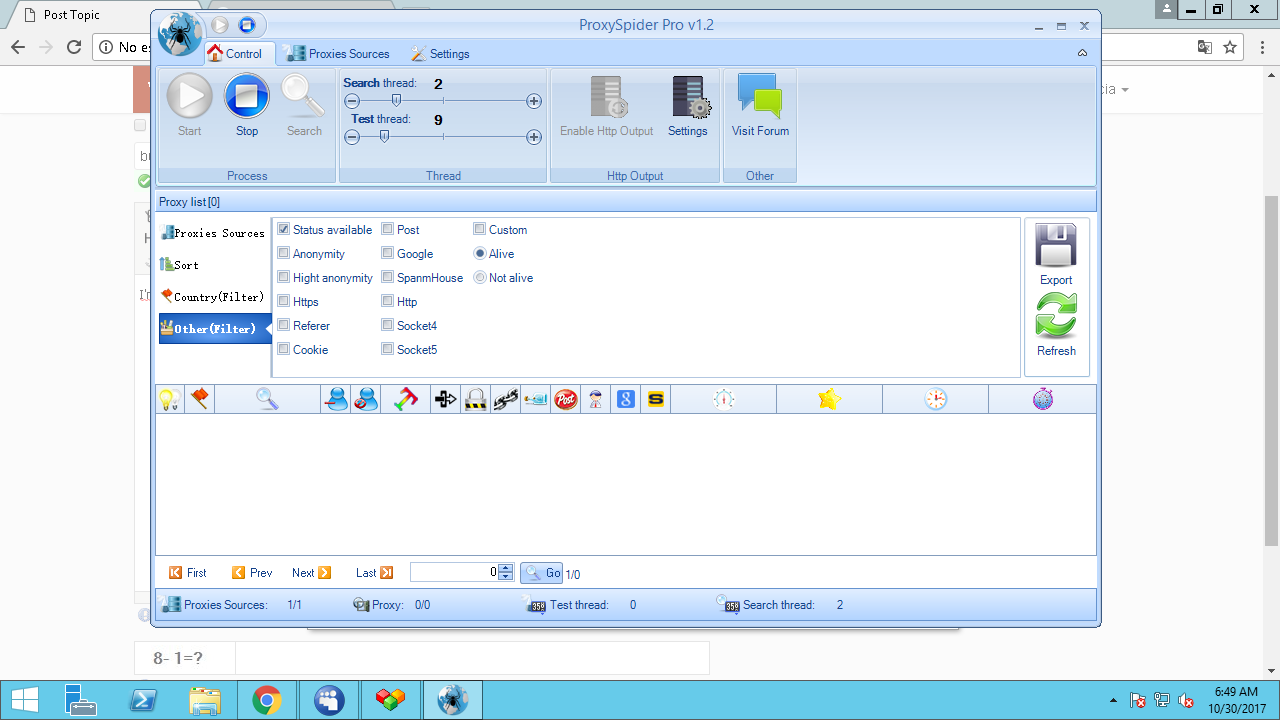Open the Settings ribbon tab
This screenshot has width=1280, height=720.
click(x=440, y=54)
